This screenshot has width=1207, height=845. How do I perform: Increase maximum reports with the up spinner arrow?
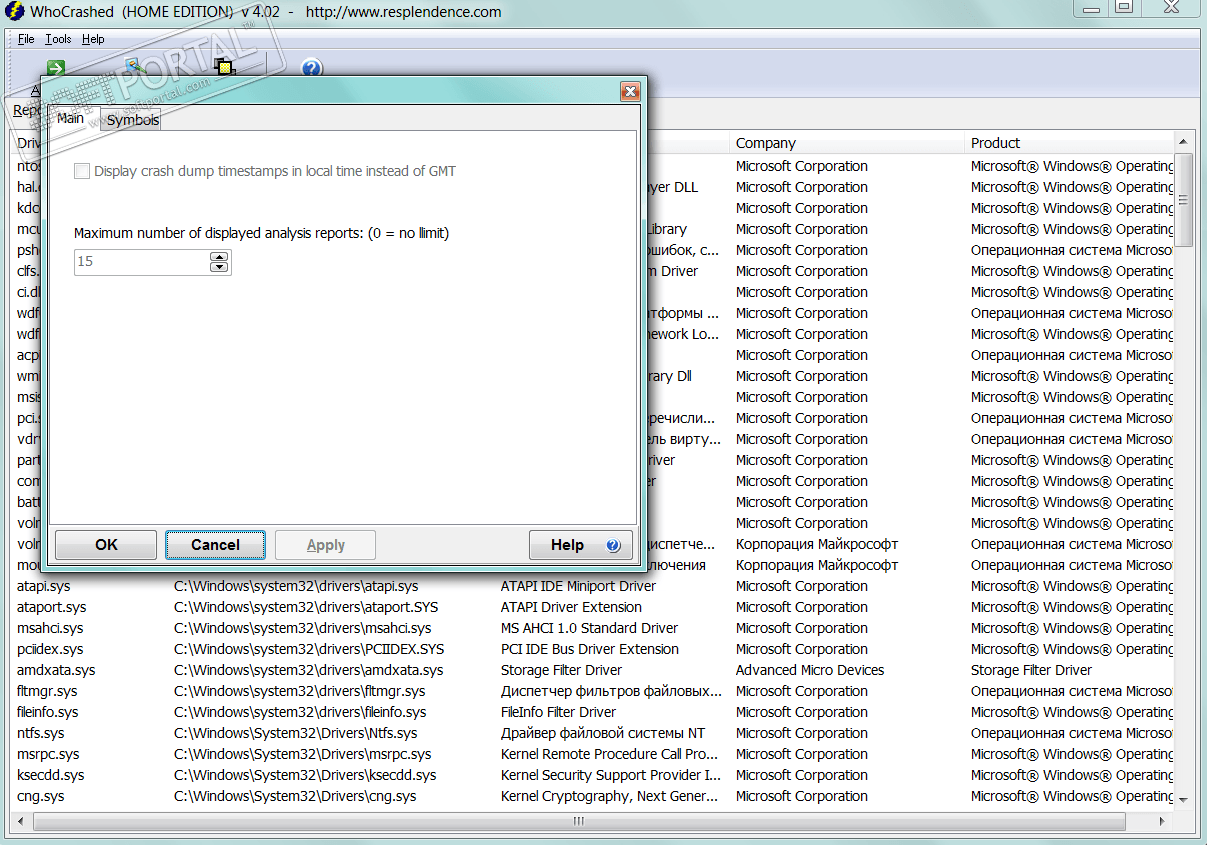point(219,256)
